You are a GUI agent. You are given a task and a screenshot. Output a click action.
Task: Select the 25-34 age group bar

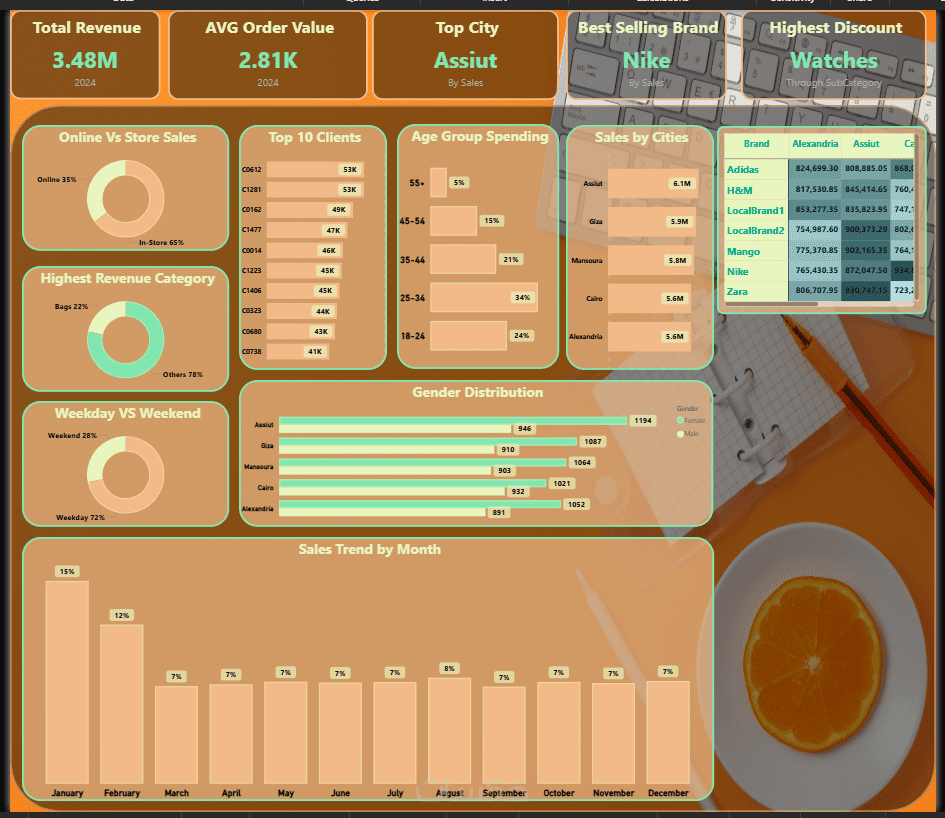click(484, 297)
